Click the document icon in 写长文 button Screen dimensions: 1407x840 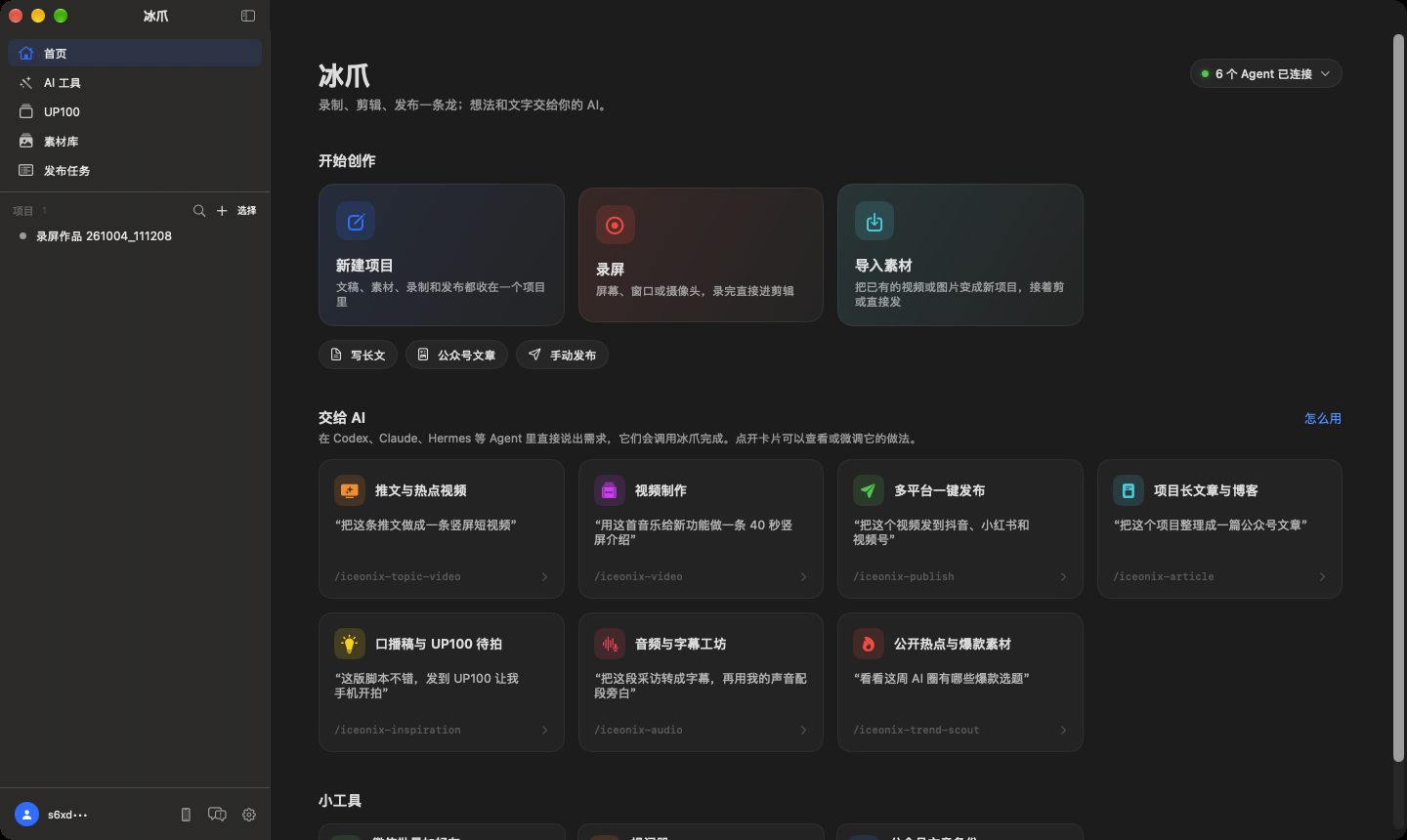pos(336,355)
